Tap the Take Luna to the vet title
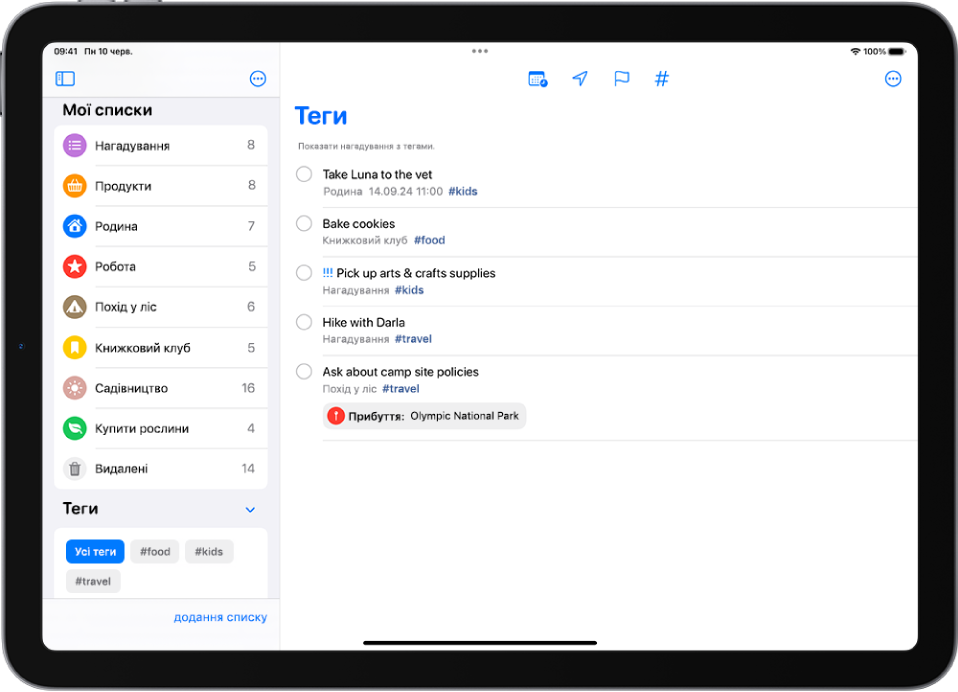Image resolution: width=958 pixels, height=692 pixels. tap(377, 175)
